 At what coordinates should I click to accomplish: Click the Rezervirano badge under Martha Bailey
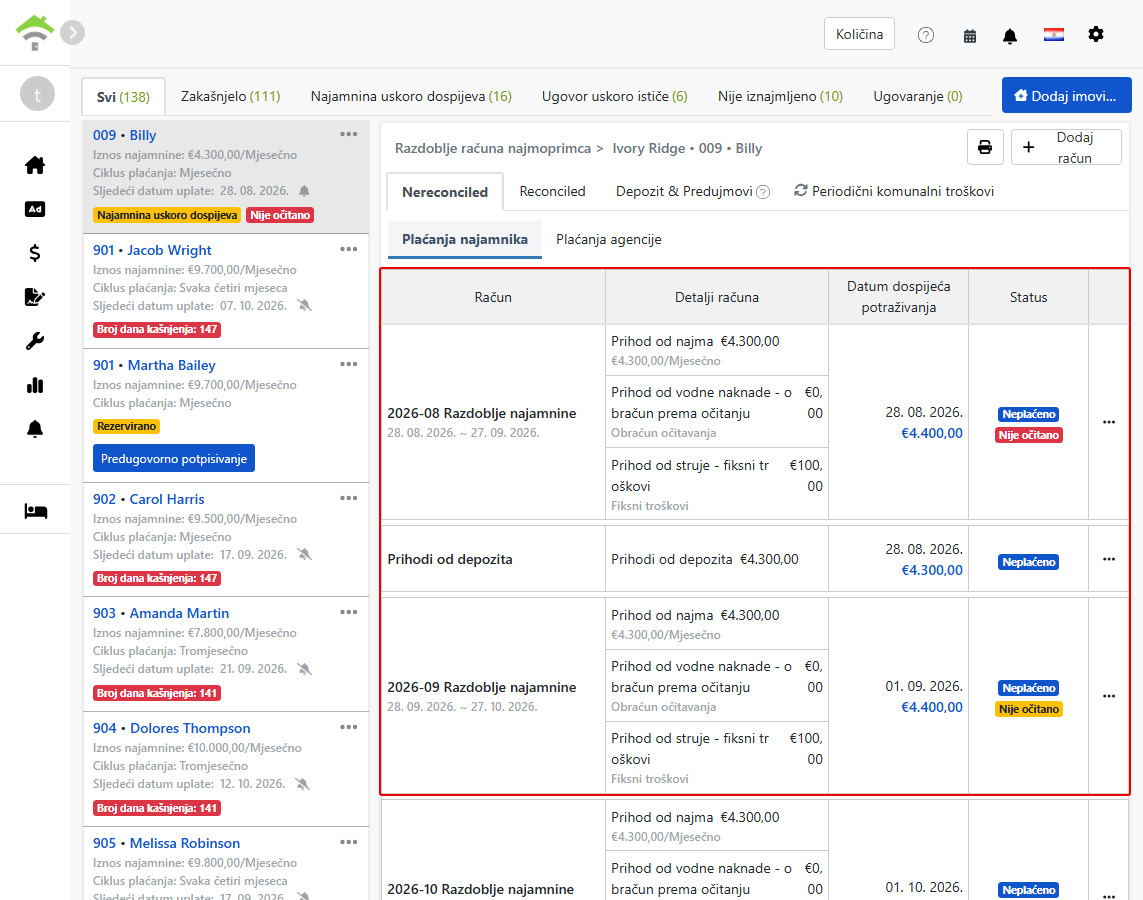pos(127,426)
